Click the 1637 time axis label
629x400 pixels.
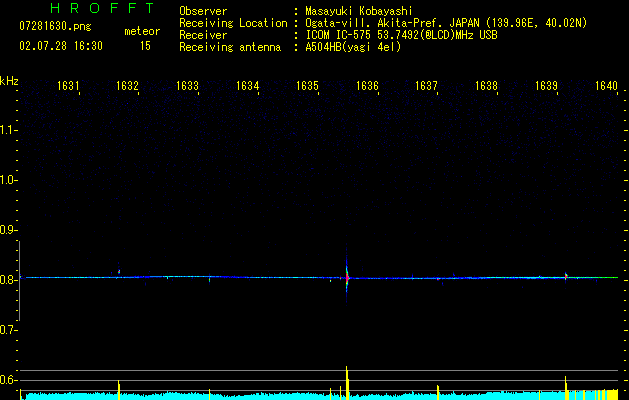tap(426, 85)
